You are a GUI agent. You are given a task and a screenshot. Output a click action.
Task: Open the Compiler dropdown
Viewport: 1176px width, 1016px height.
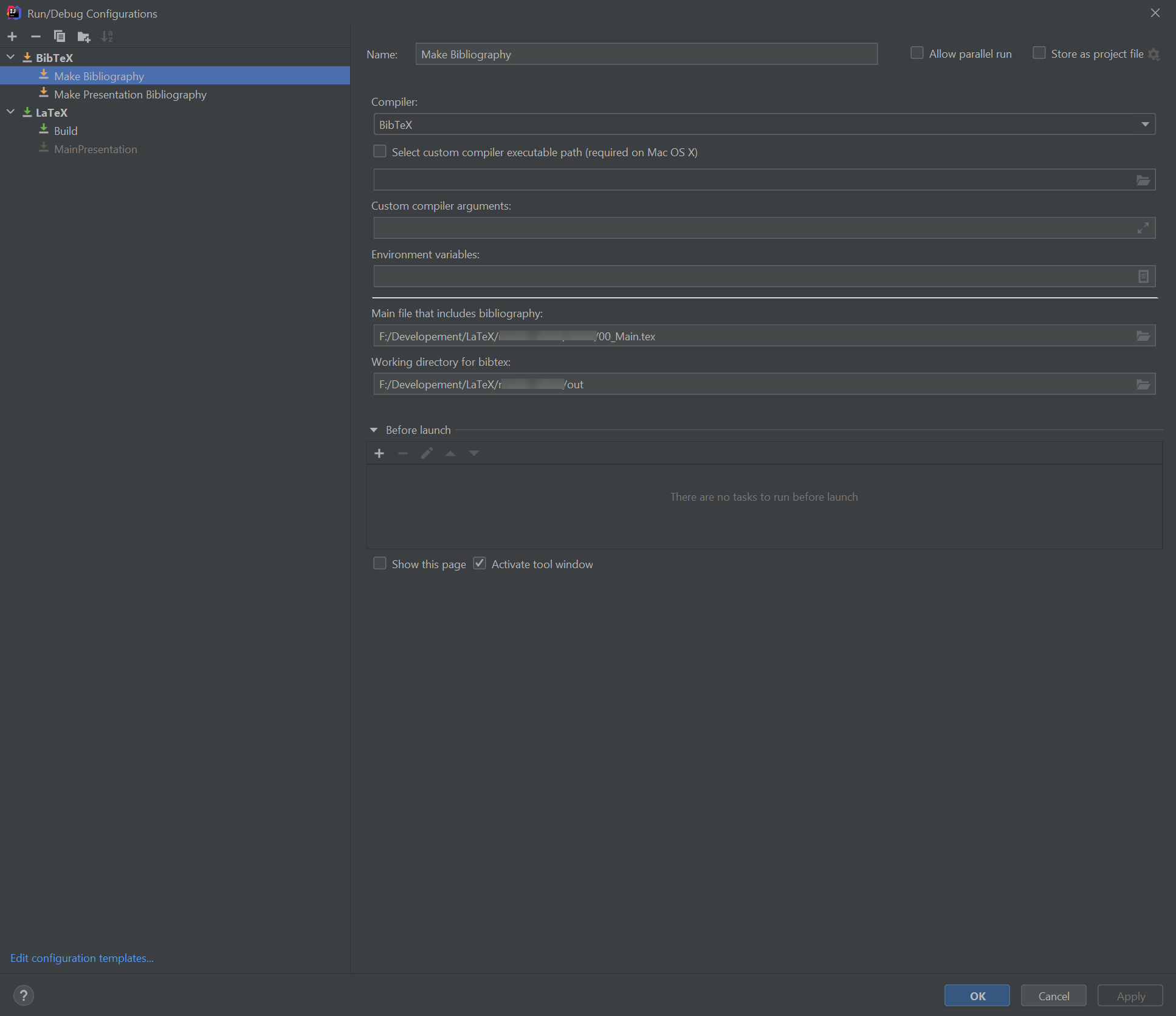pos(1145,124)
